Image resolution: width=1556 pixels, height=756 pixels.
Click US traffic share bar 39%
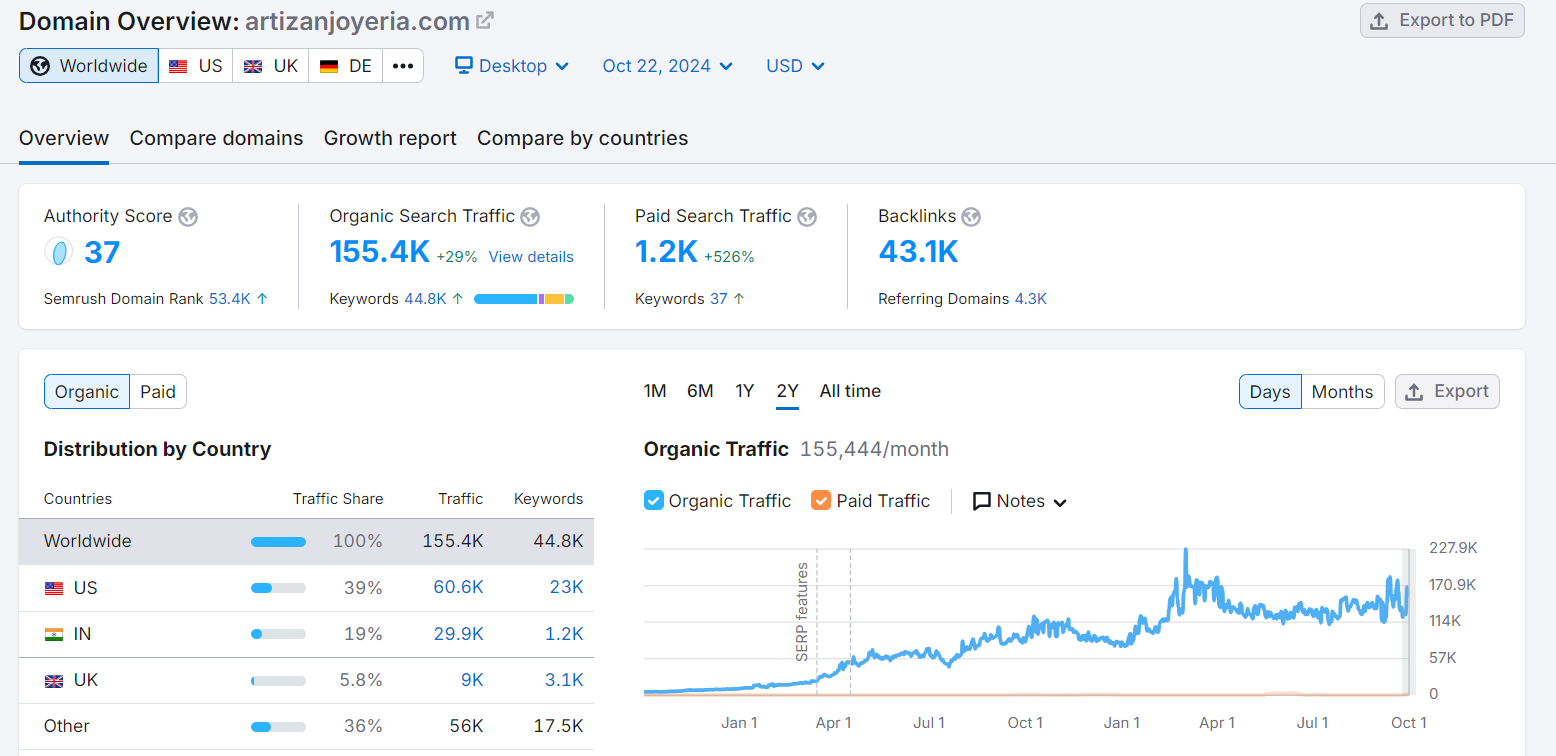coord(278,588)
